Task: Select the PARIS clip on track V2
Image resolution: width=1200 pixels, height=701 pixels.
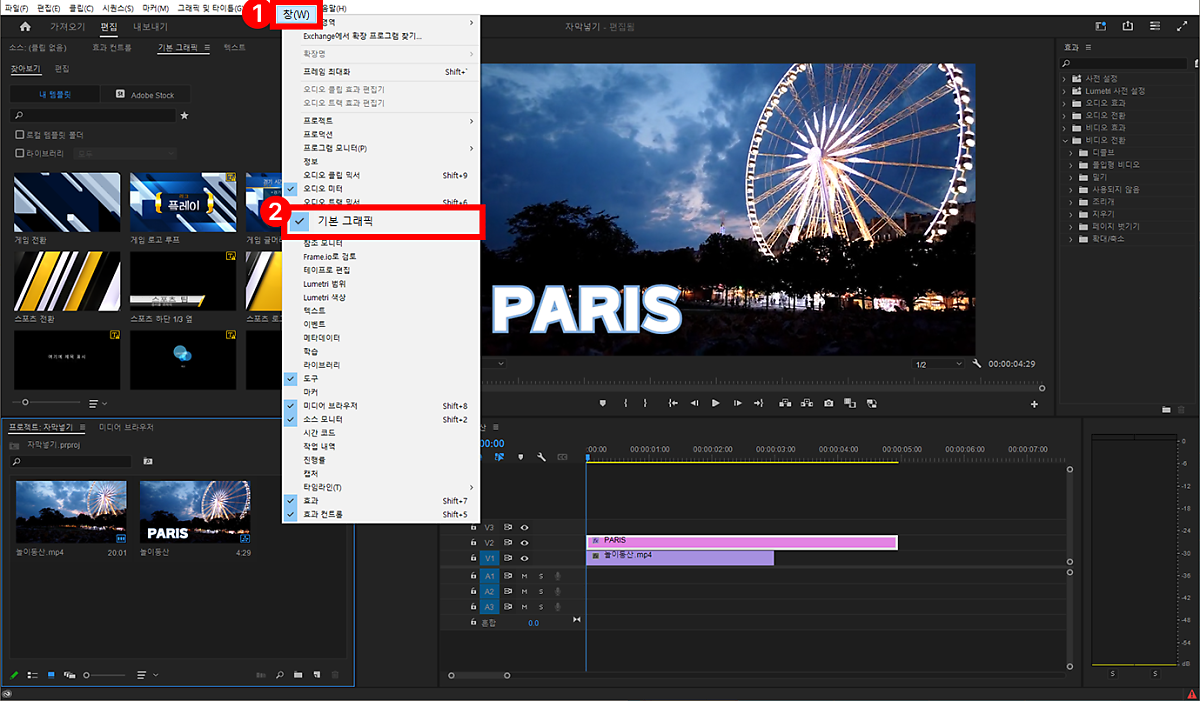Action: [740, 541]
